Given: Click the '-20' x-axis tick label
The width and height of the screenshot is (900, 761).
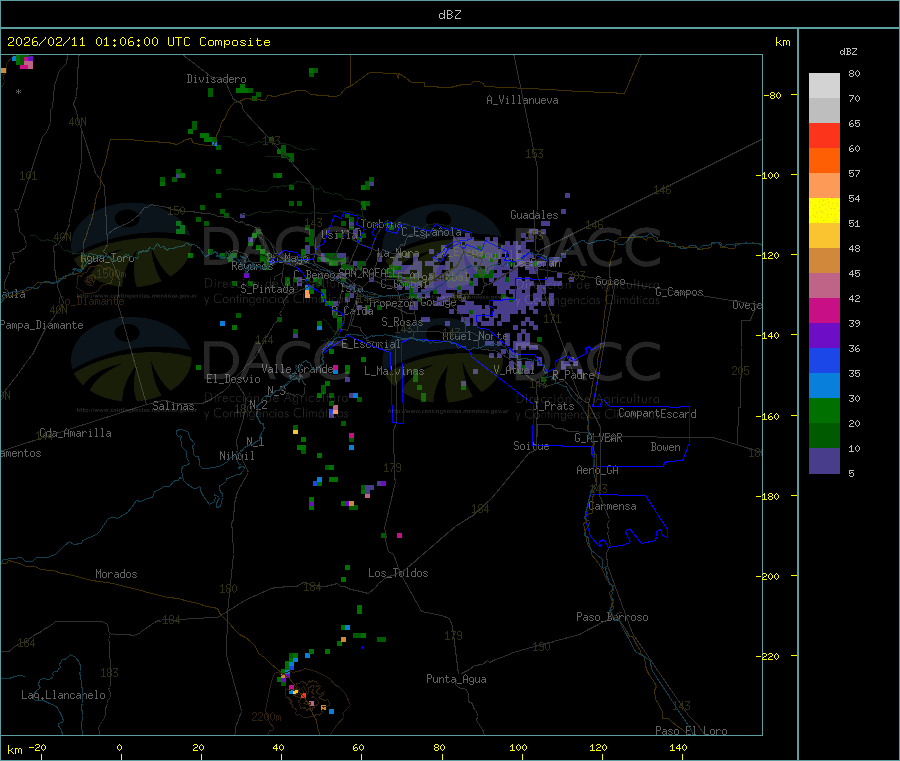Looking at the screenshot, I should pos(37,747).
